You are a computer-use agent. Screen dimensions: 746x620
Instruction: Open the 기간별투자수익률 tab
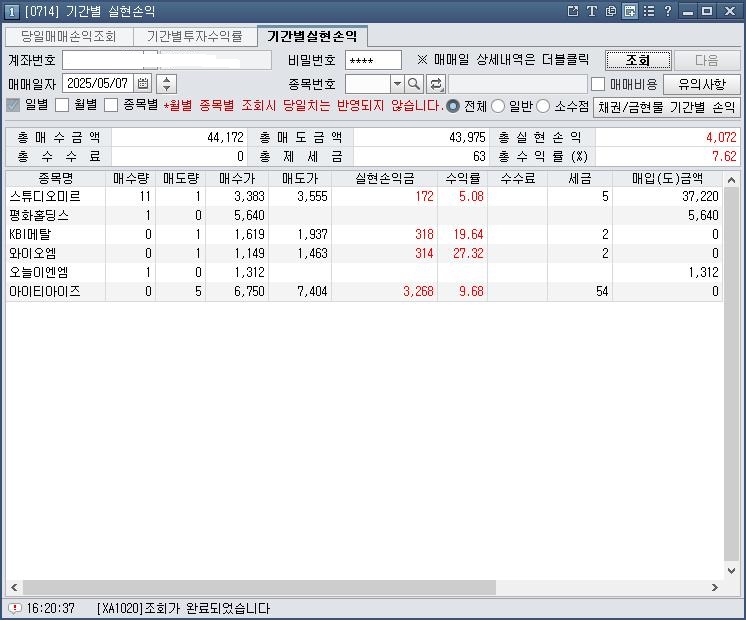coord(194,36)
